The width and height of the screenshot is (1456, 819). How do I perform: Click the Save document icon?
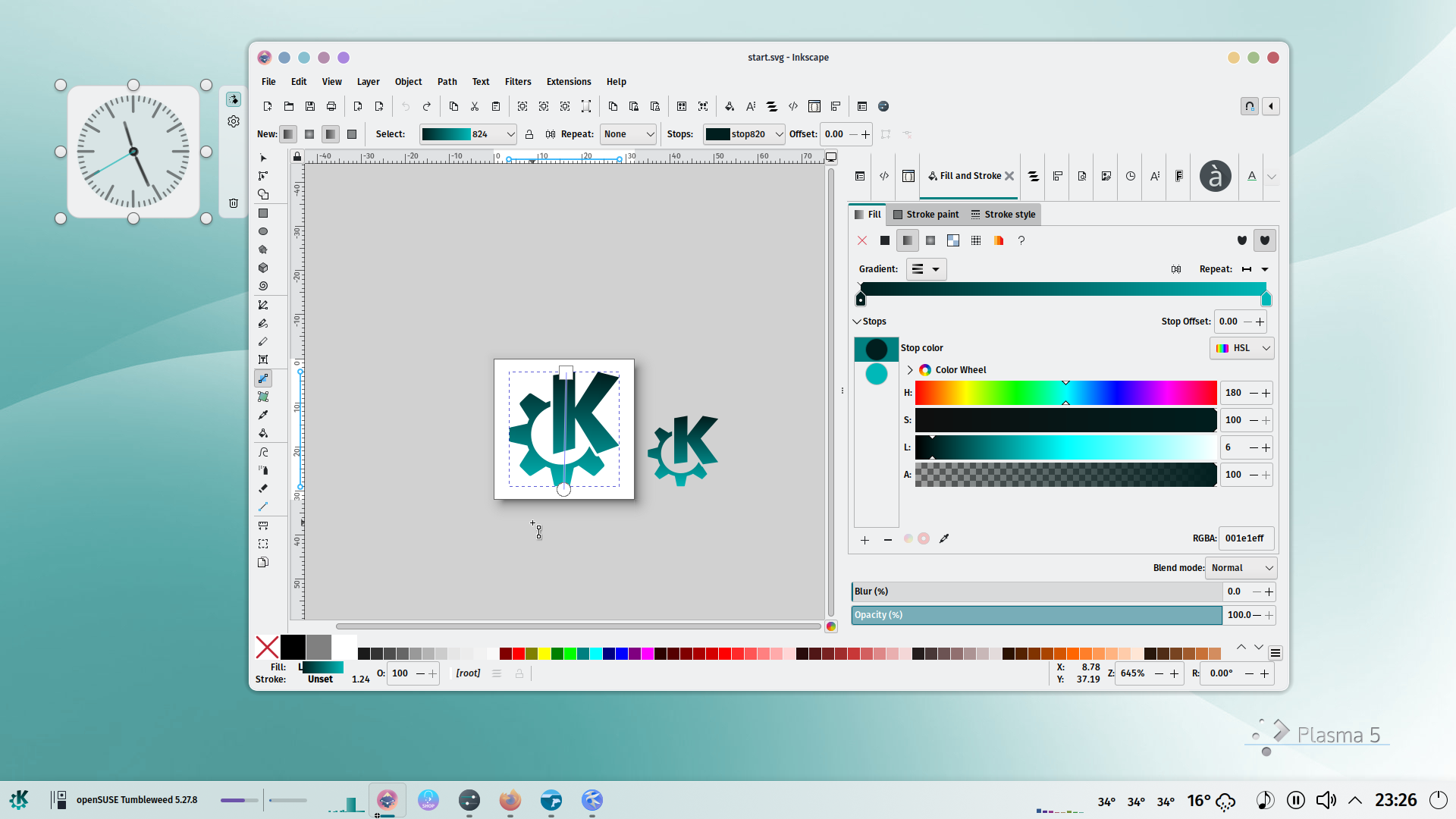tap(310, 106)
